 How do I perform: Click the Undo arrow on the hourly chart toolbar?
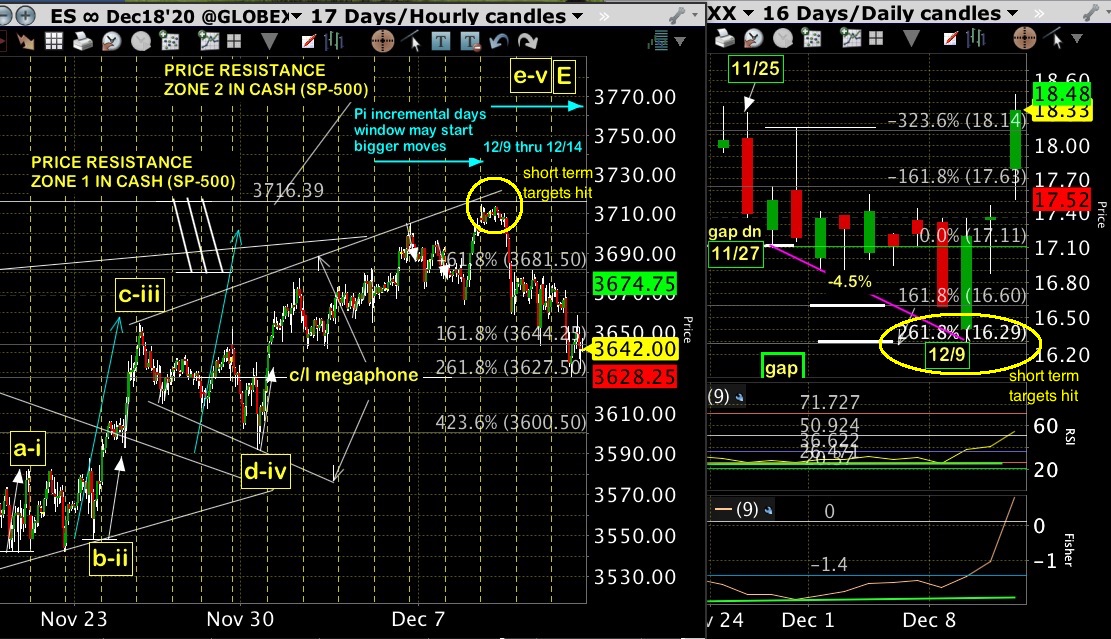pos(500,40)
